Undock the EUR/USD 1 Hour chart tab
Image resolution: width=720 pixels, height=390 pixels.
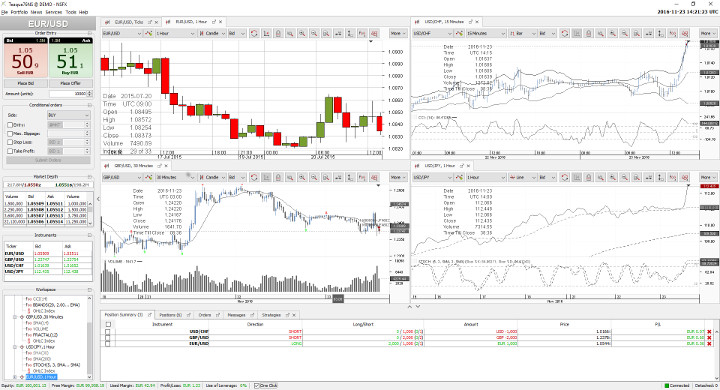pos(214,22)
